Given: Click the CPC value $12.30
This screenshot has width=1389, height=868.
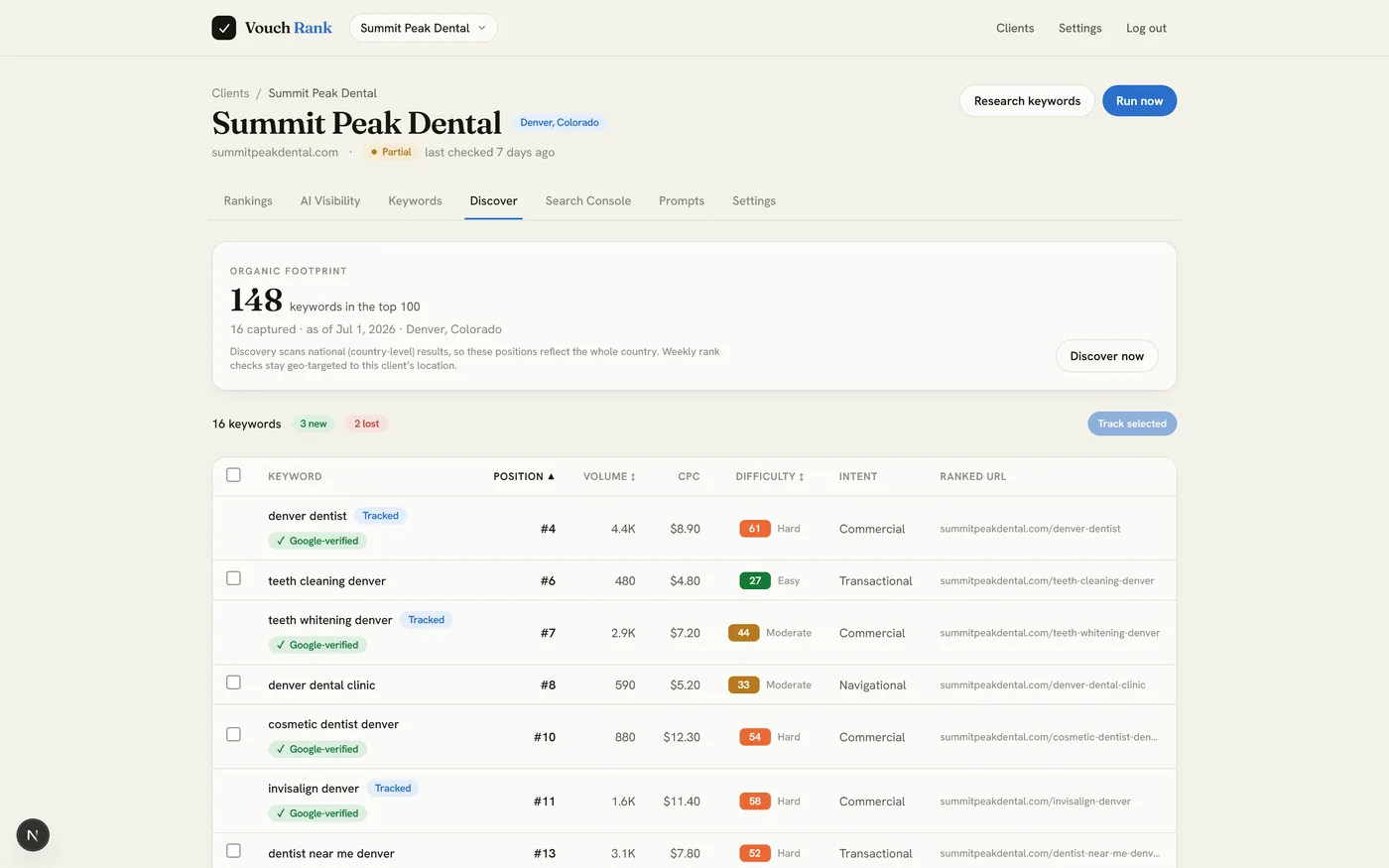Looking at the screenshot, I should pyautogui.click(x=682, y=737).
